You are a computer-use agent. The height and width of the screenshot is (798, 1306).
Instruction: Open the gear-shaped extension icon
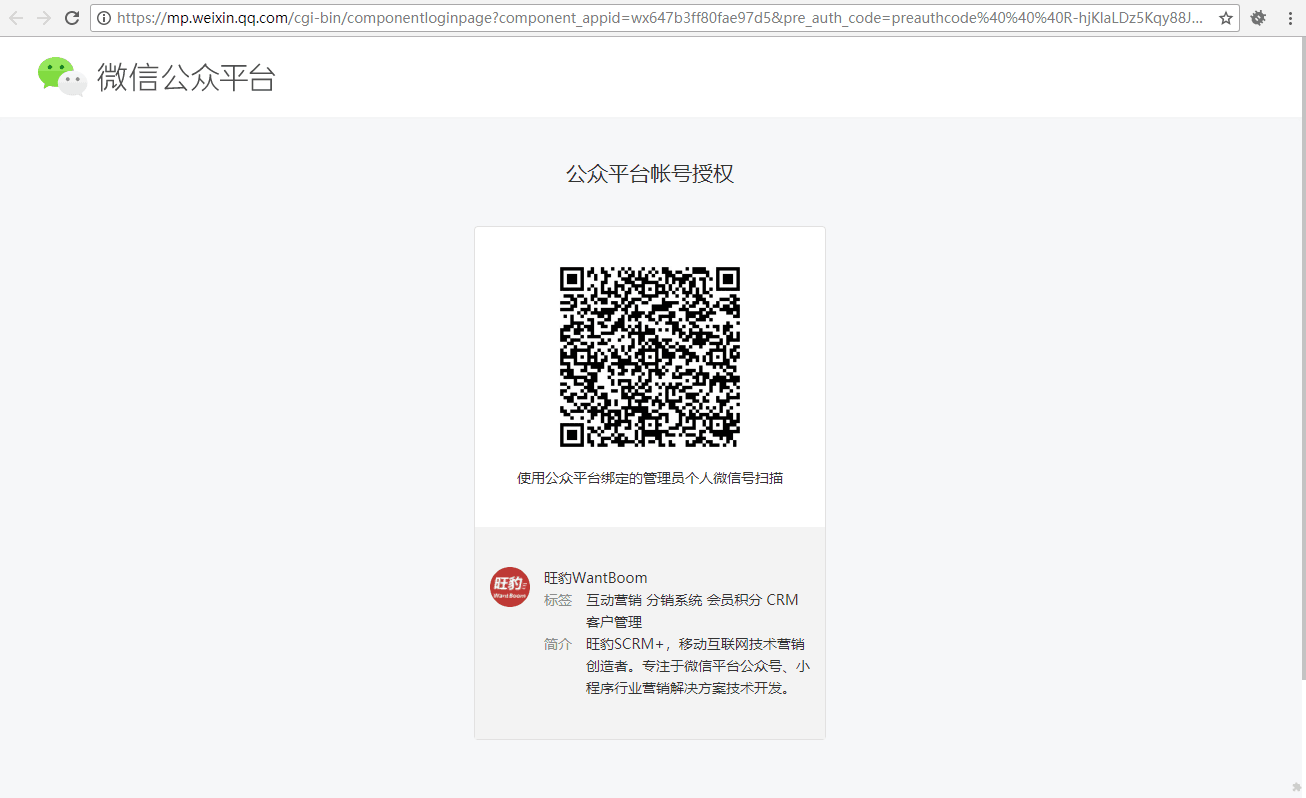coord(1258,18)
